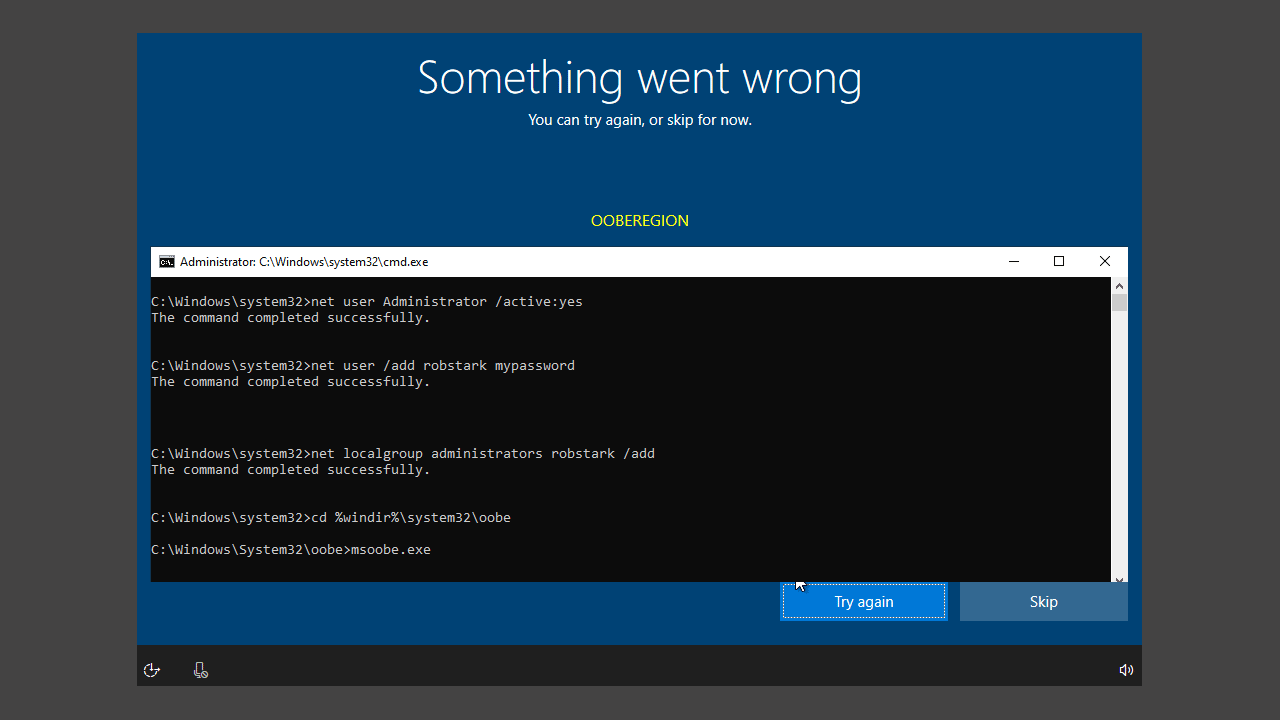Click the 'Something went wrong' heading
This screenshot has width=1280, height=720.
(x=639, y=78)
